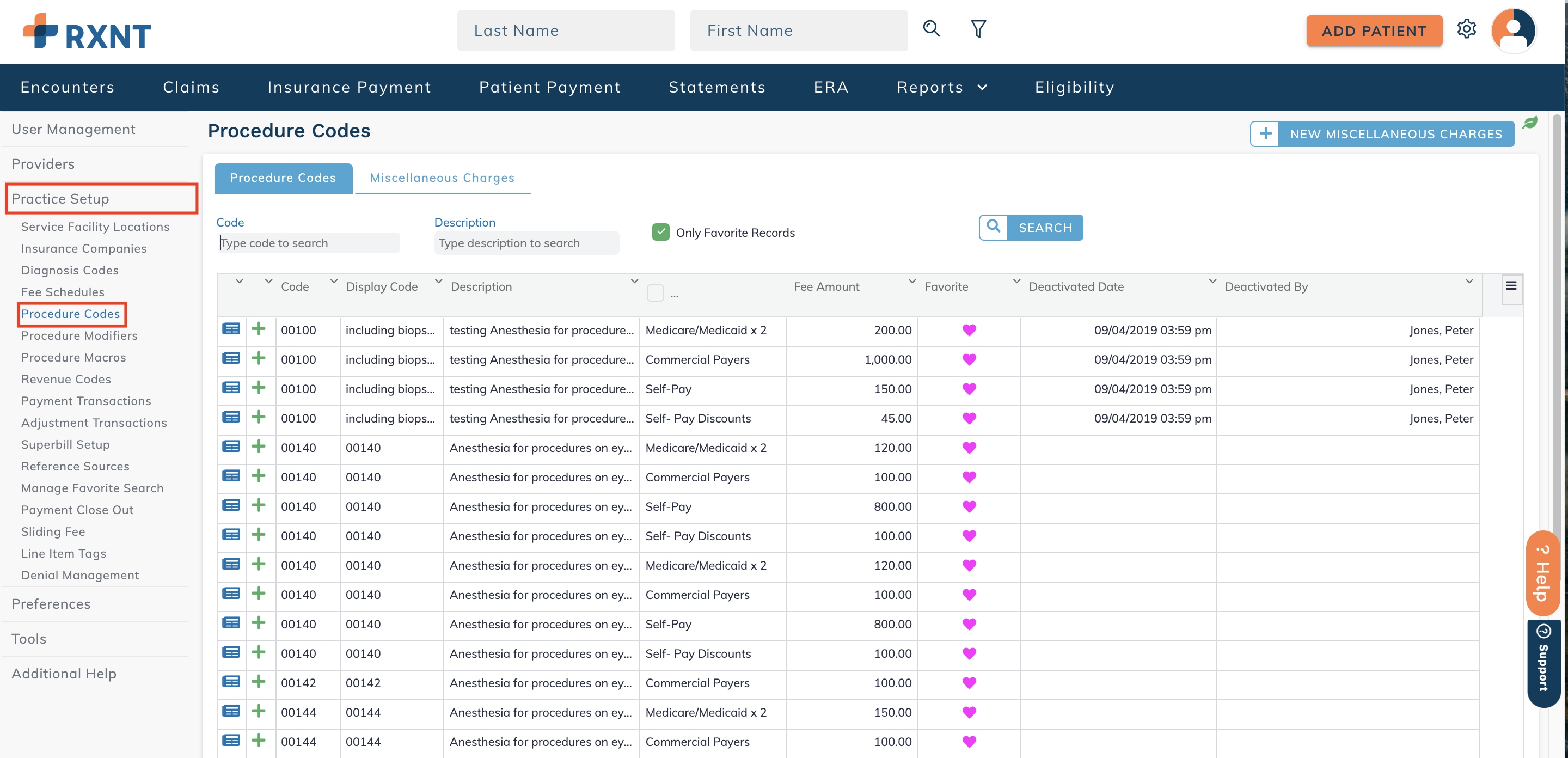Open Fee Schedules in sidebar

(x=63, y=292)
